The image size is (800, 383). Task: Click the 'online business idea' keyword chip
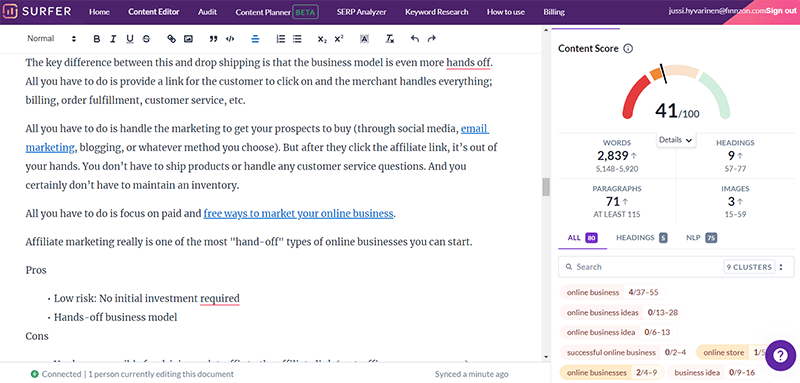[618, 332]
